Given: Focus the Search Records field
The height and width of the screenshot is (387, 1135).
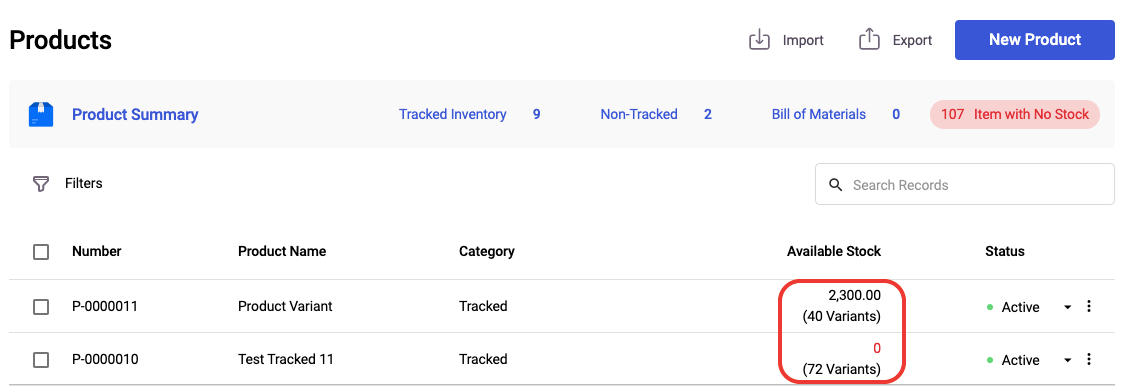Looking at the screenshot, I should 965,184.
